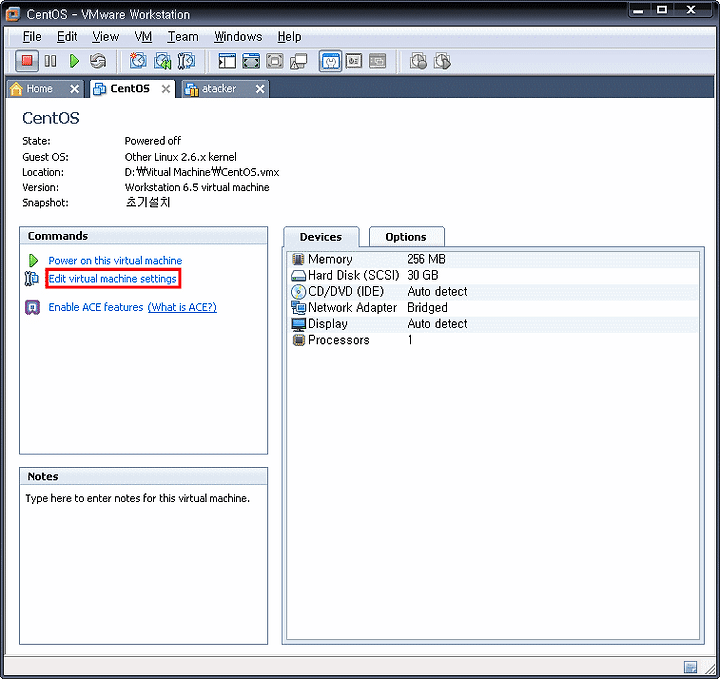Click the purple ACE icon in Commands
This screenshot has height=679, width=720.
[32, 307]
